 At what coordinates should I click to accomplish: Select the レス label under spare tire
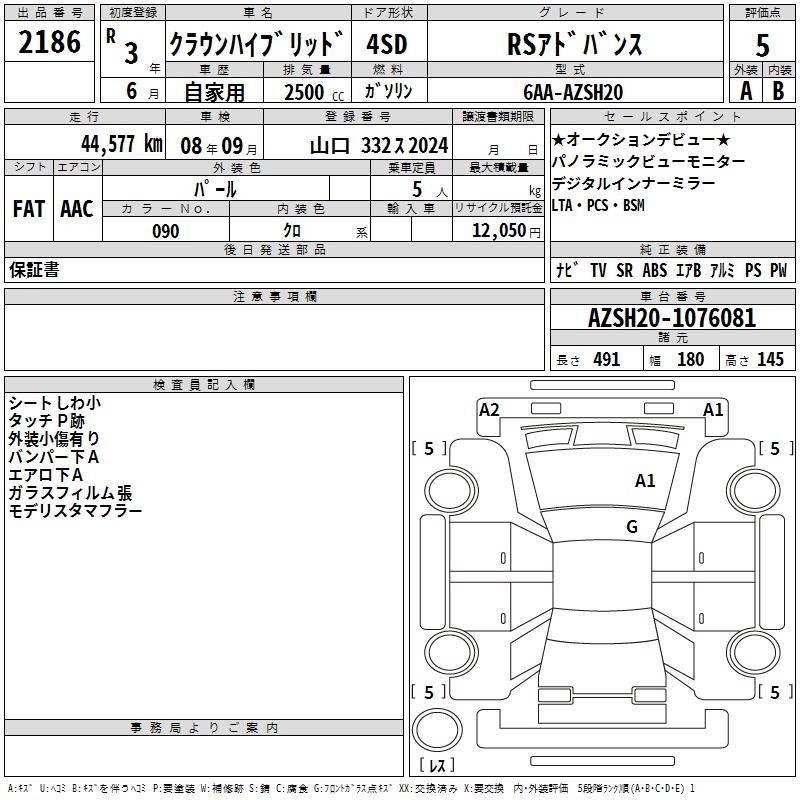[x=437, y=766]
